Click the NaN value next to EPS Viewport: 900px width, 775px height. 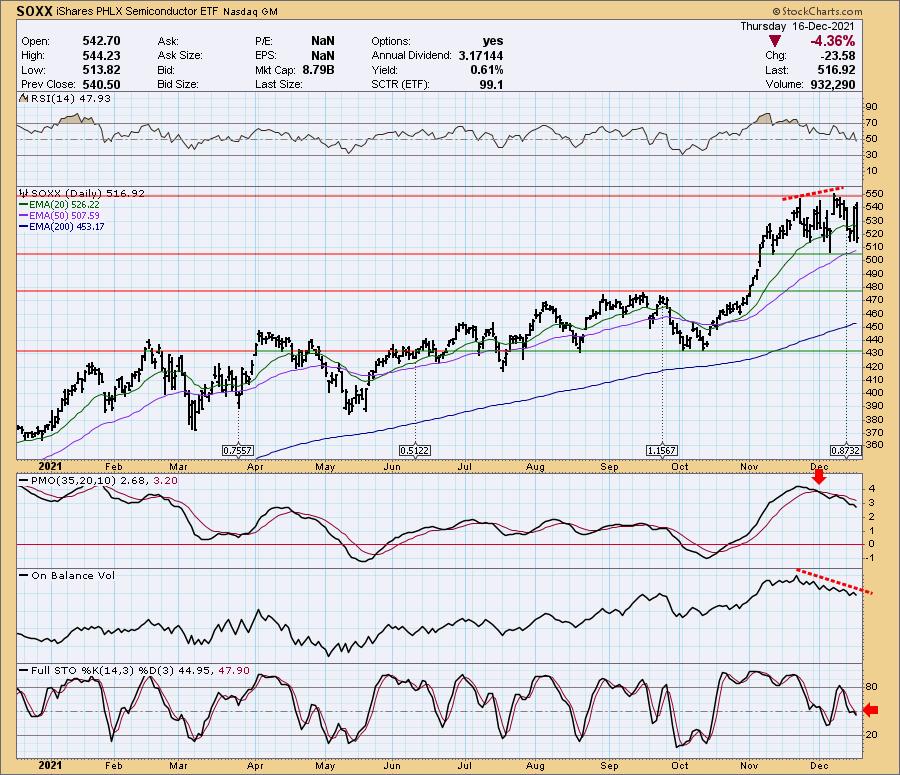point(323,55)
